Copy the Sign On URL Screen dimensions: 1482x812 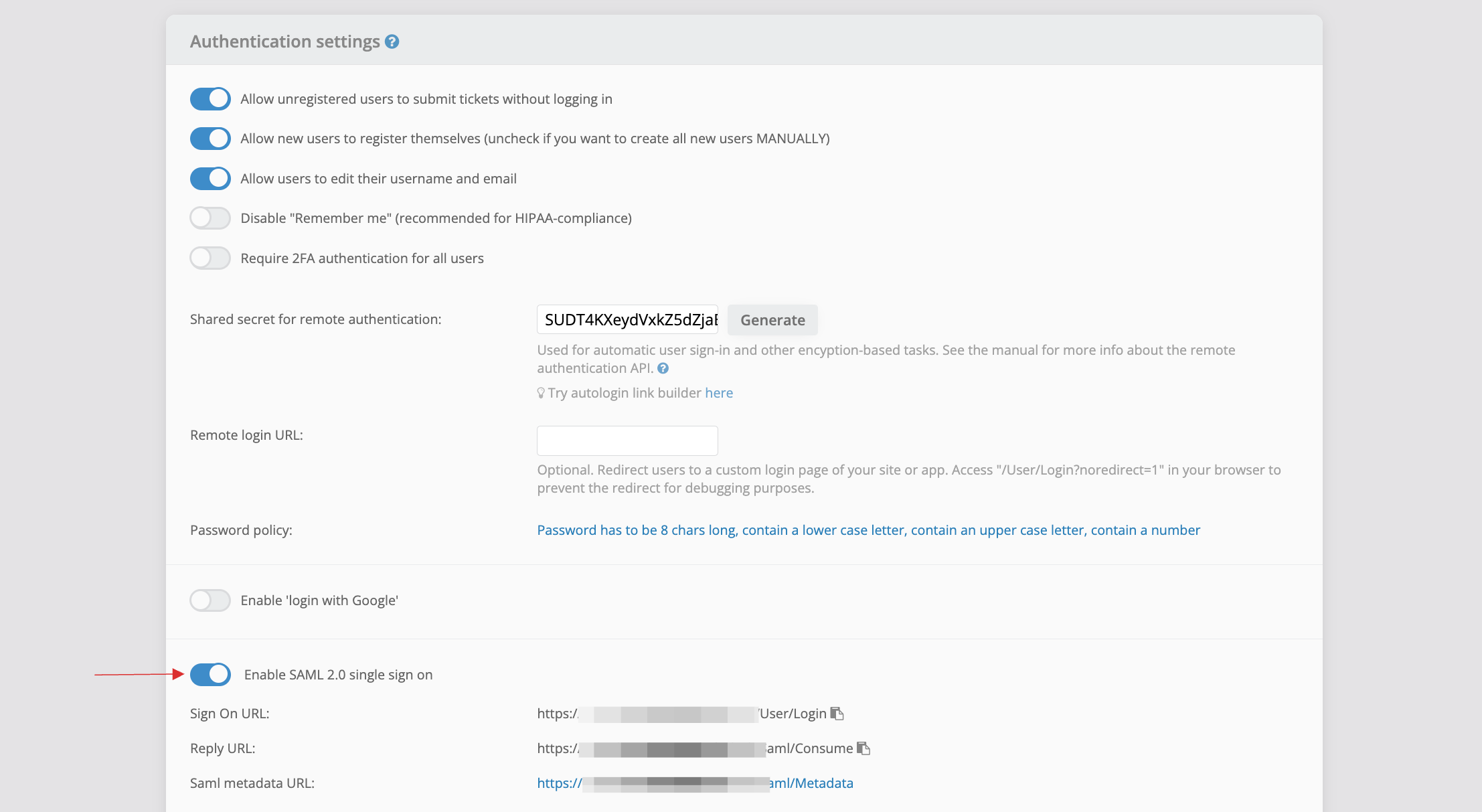point(837,714)
